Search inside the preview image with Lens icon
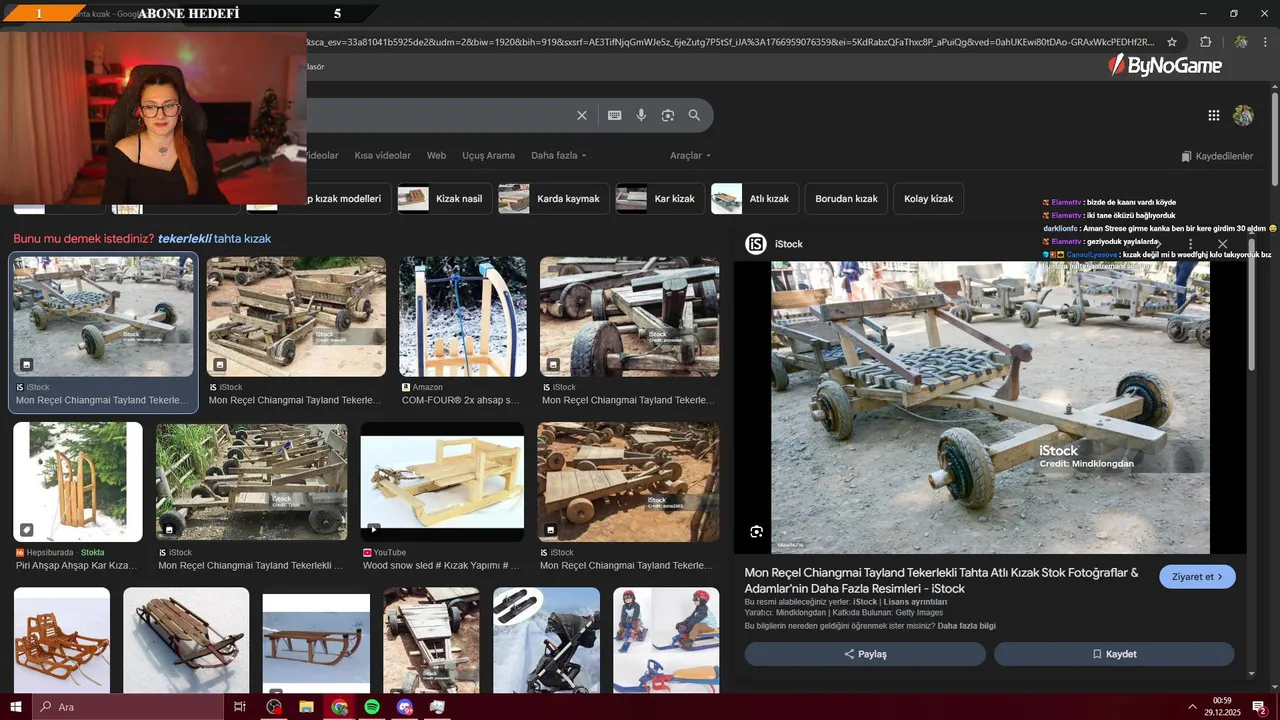Viewport: 1280px width, 720px height. [x=756, y=532]
